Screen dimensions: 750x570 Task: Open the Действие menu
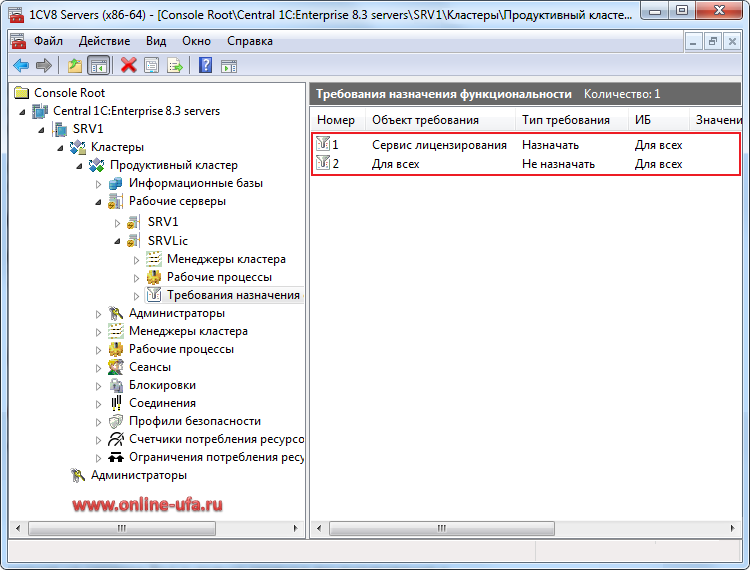[104, 41]
